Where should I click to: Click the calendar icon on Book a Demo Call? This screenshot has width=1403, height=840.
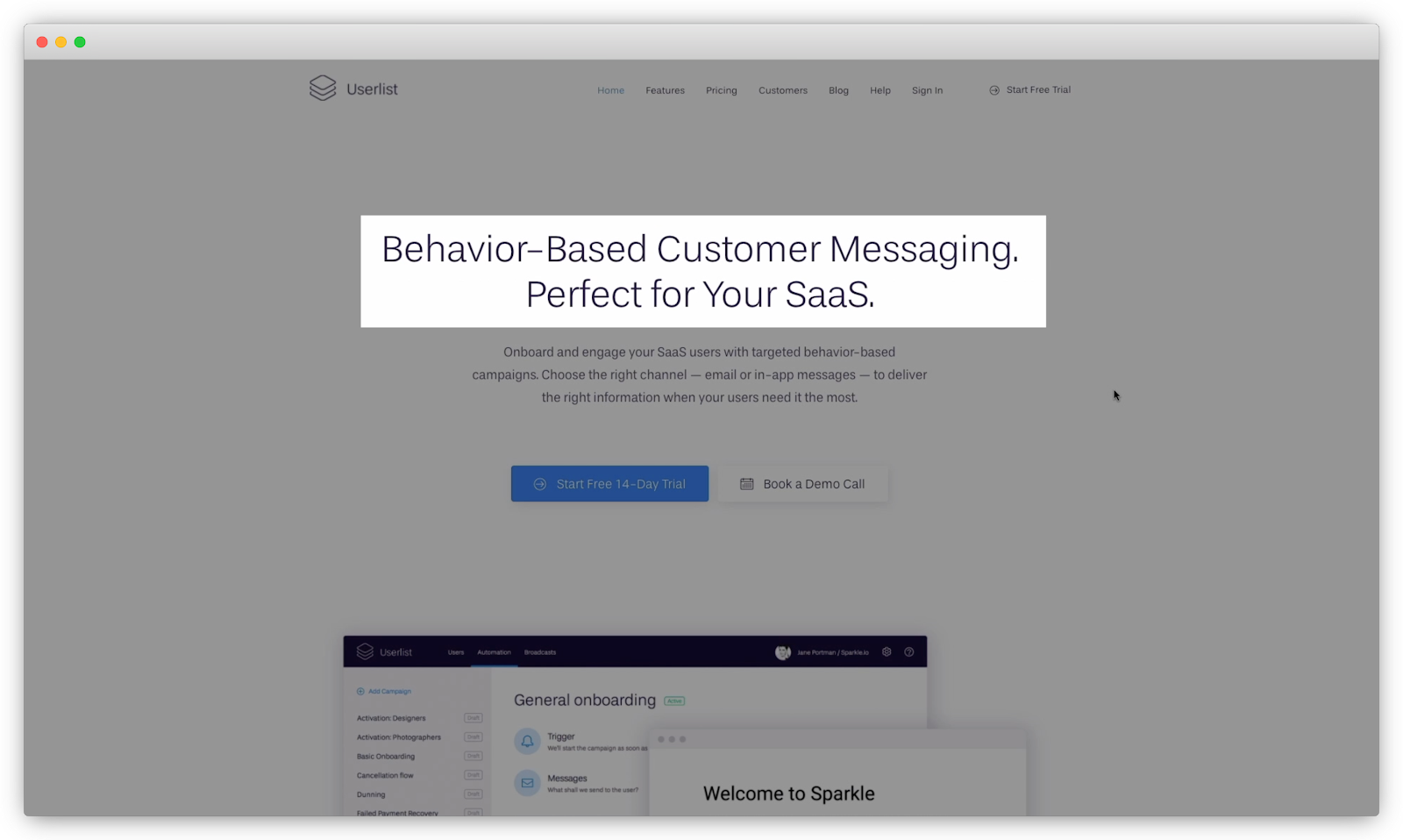pyautogui.click(x=746, y=483)
